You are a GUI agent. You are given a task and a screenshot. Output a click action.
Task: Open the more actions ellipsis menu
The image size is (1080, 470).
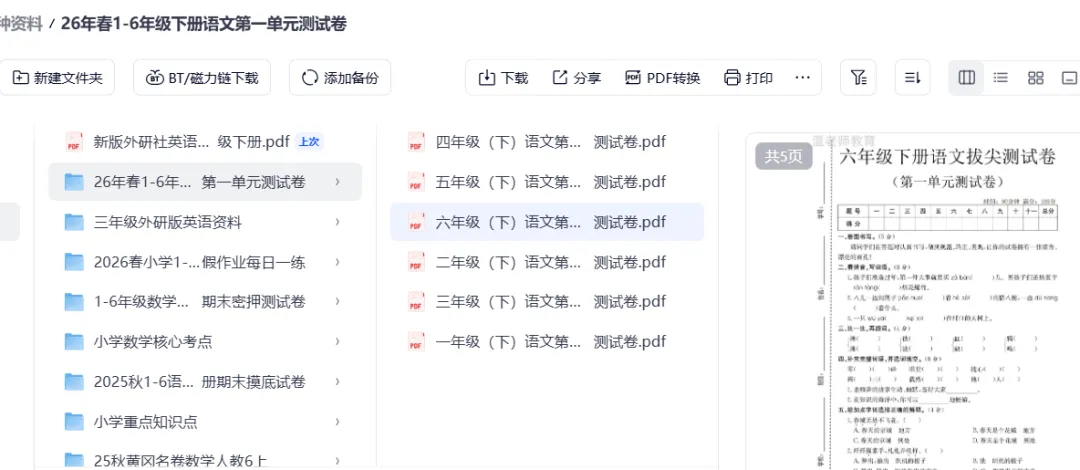(802, 78)
